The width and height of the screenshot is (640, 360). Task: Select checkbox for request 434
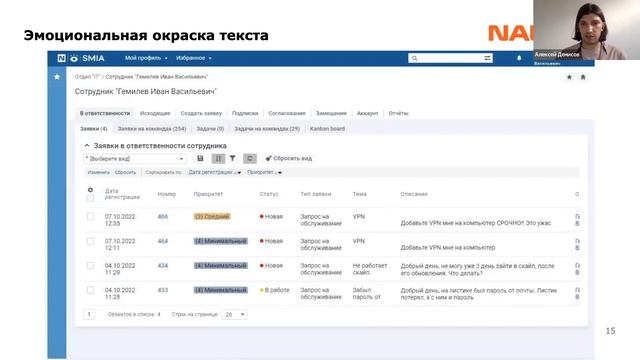(x=90, y=266)
